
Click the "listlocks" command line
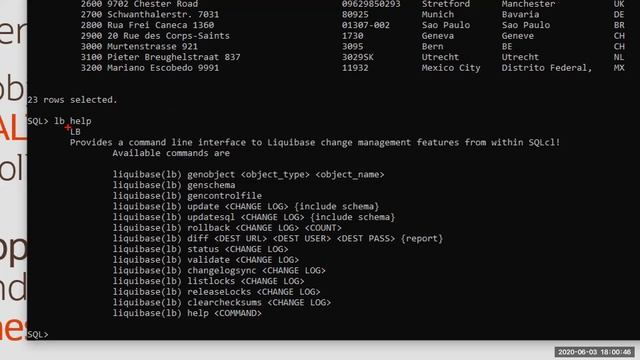coord(209,281)
